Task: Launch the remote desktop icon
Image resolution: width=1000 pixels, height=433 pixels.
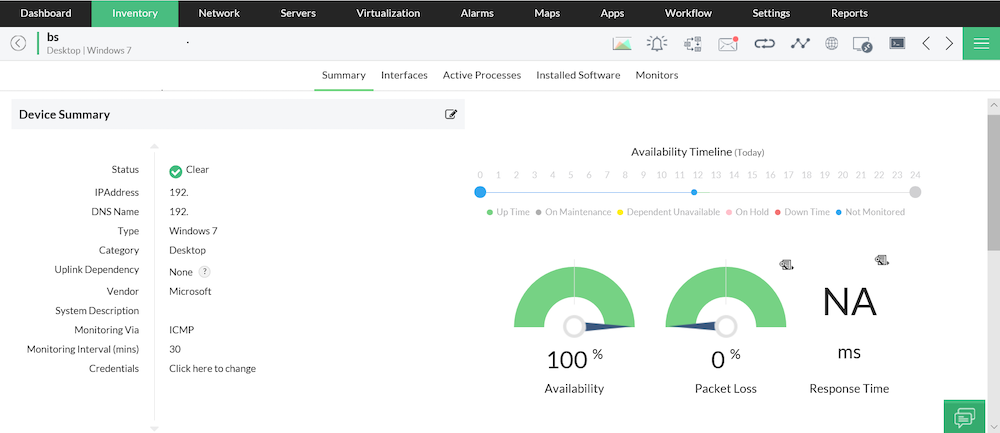Action: [862, 44]
